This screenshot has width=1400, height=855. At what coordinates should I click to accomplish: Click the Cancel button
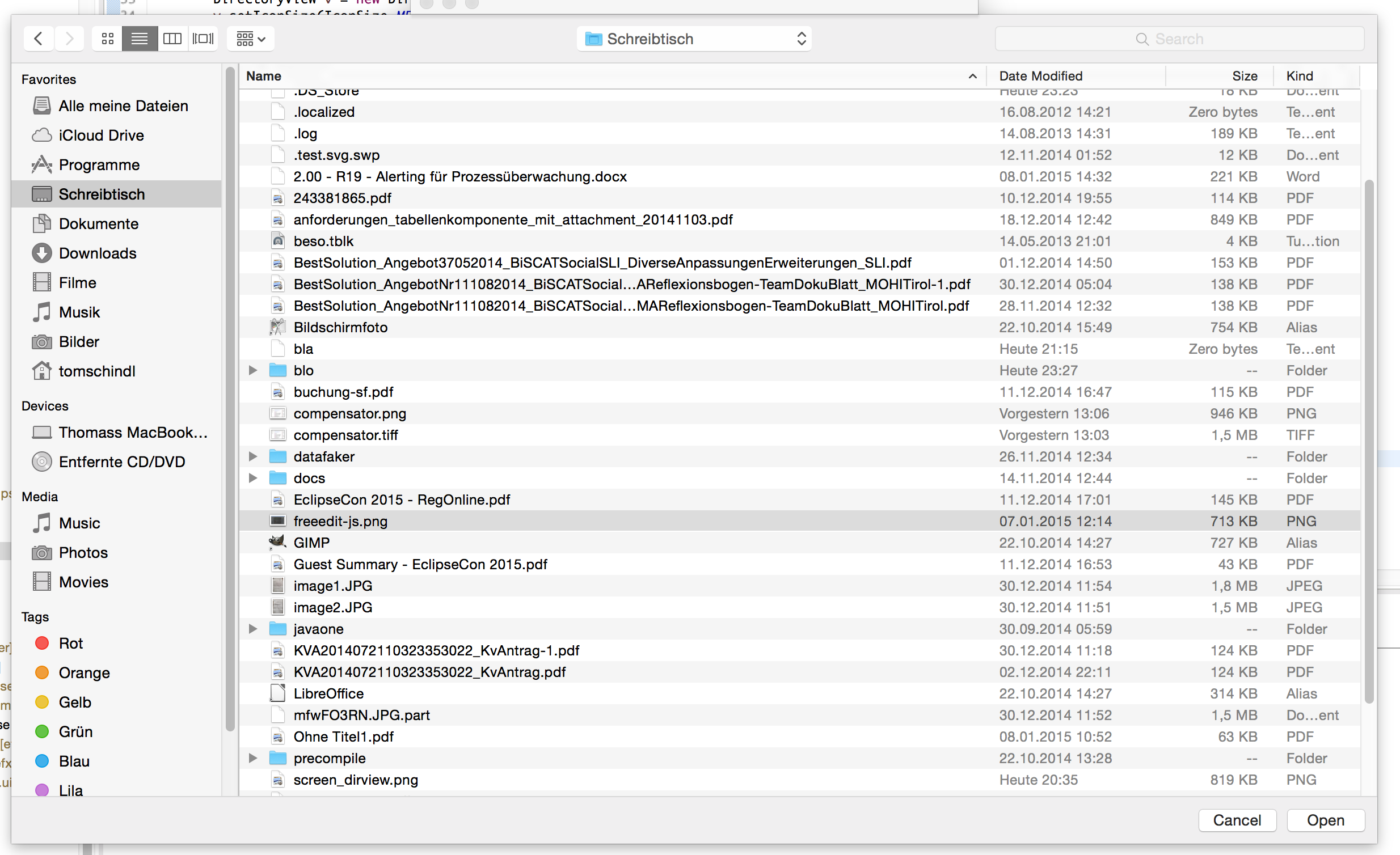coord(1237,820)
